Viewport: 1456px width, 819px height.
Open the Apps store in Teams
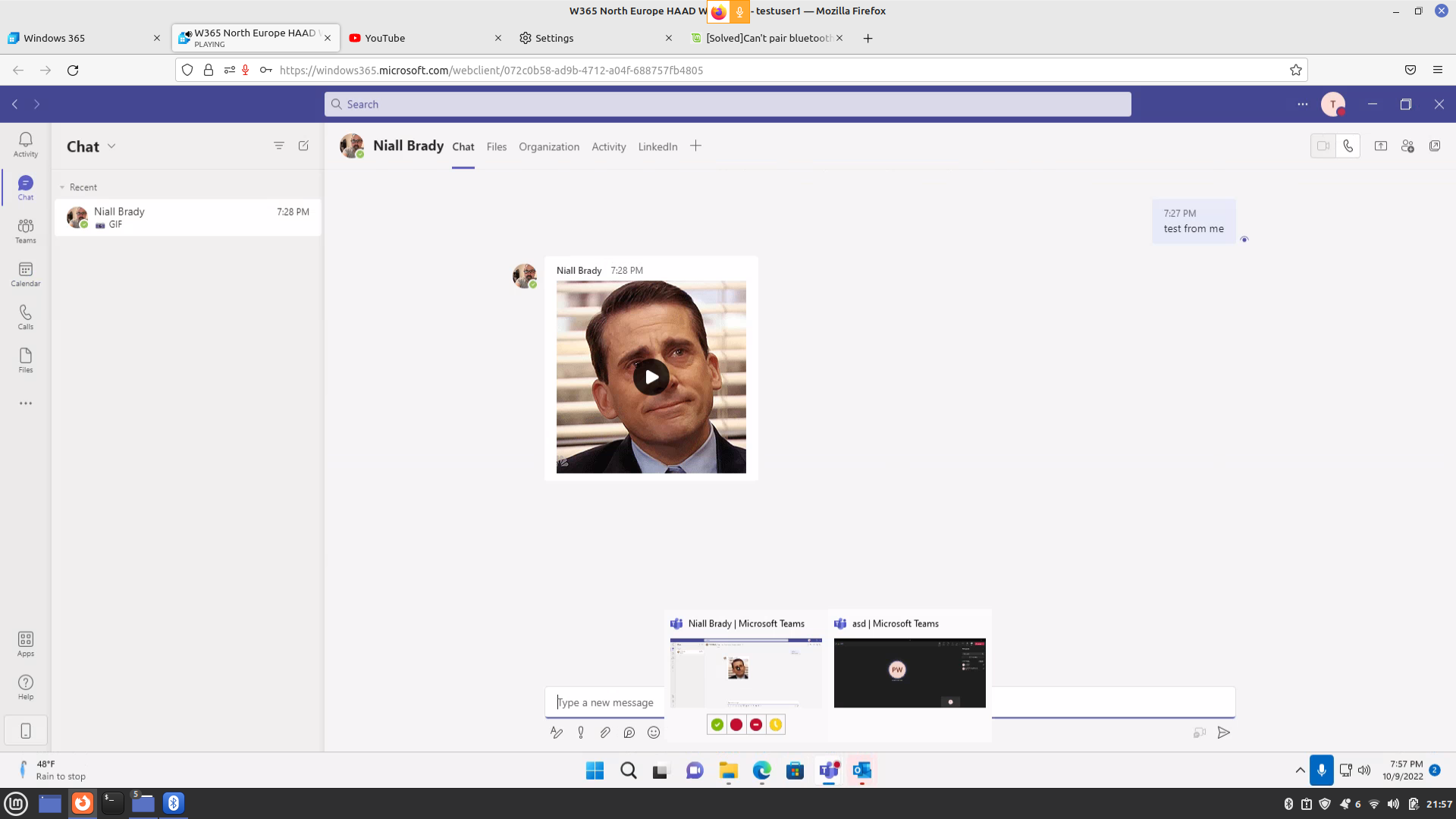[26, 644]
